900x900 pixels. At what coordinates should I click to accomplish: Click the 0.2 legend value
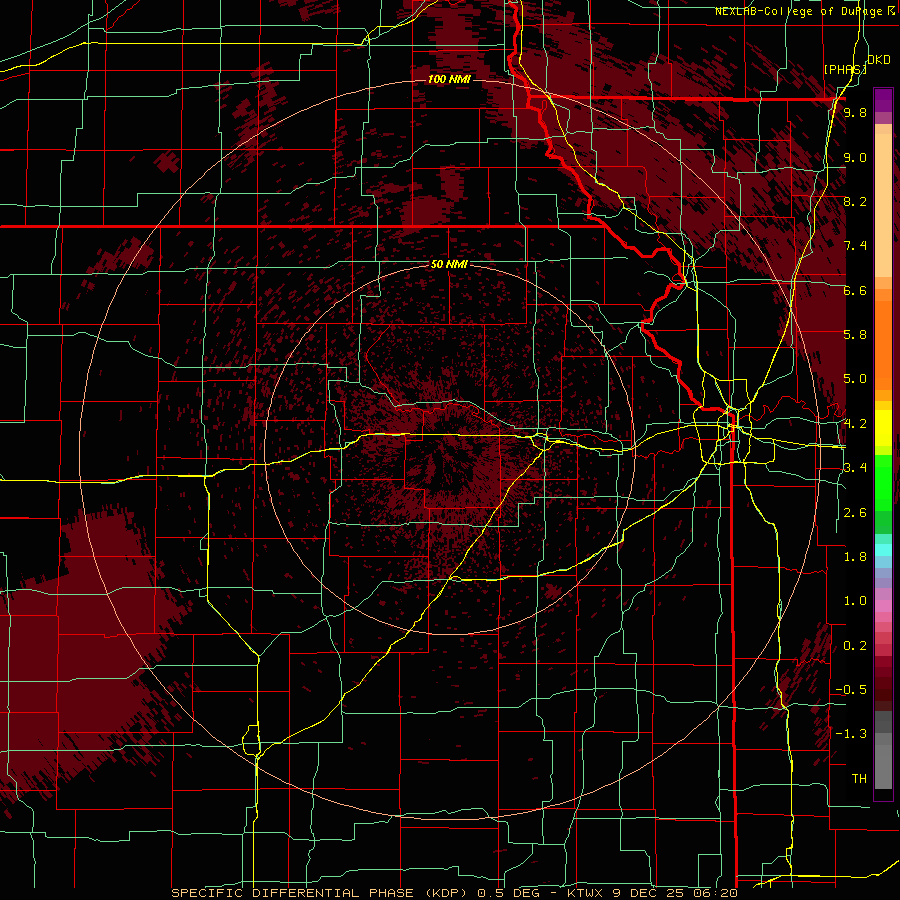855,646
